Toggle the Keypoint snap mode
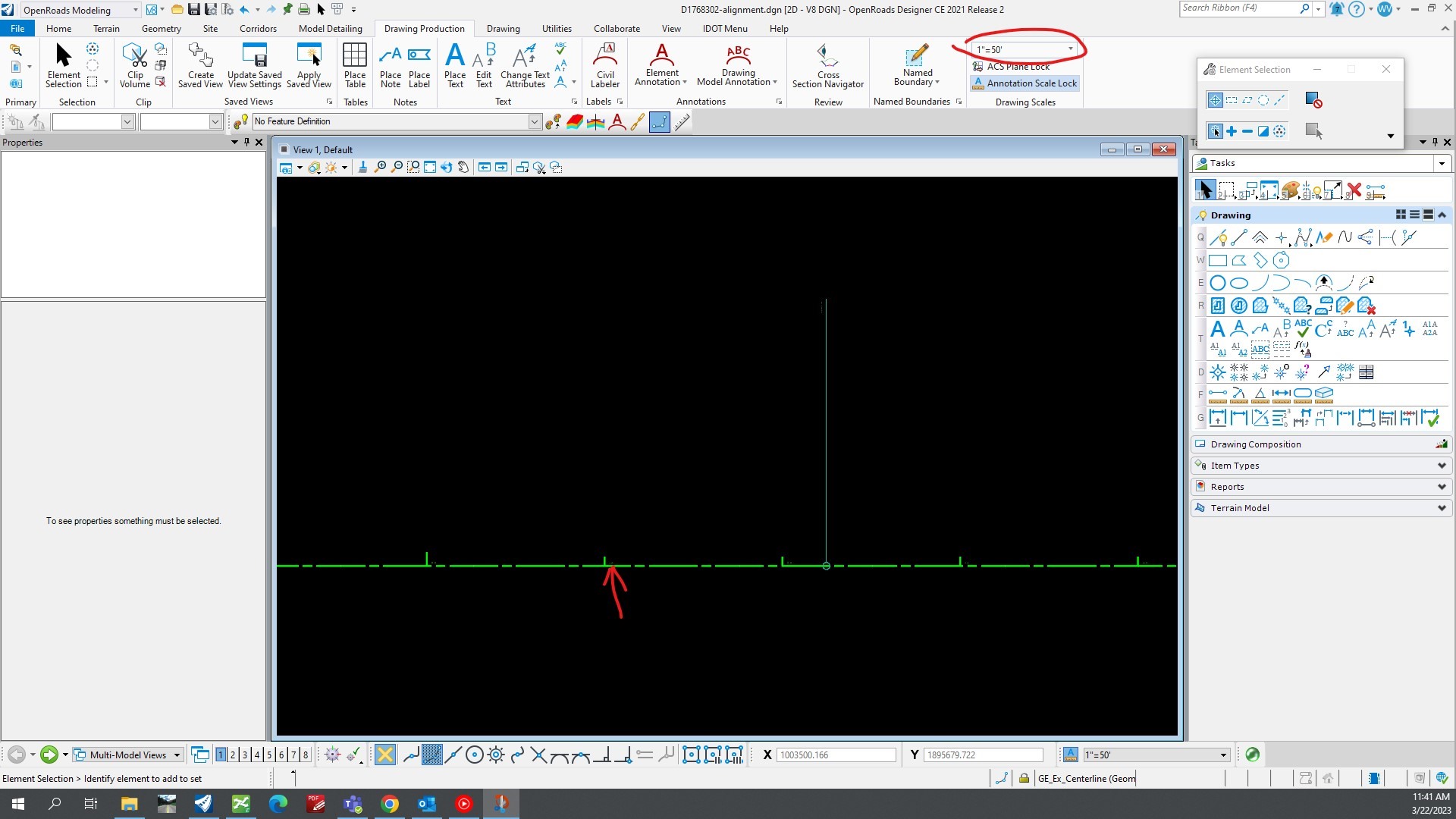Image resolution: width=1456 pixels, height=819 pixels. [432, 755]
